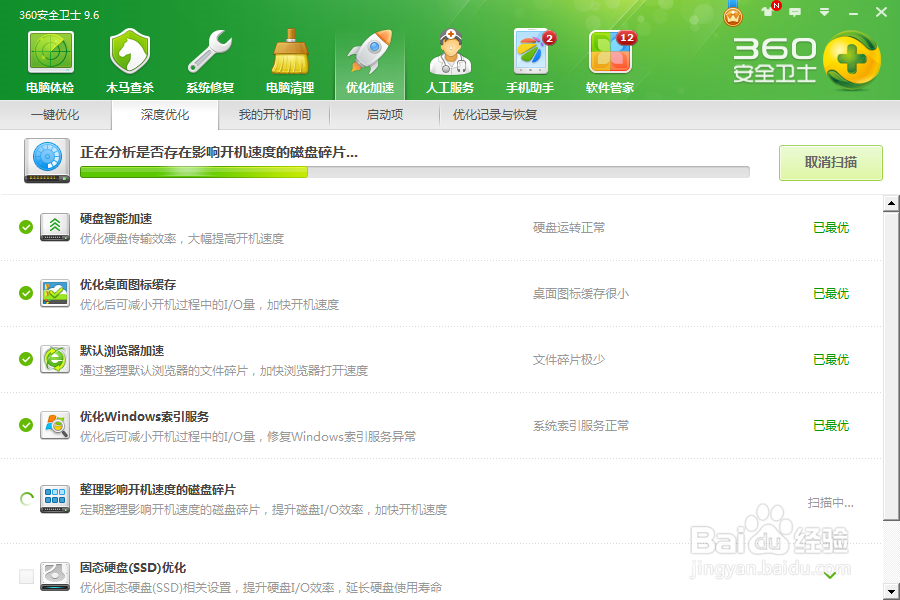Toggle the green check for 硬盘智能加速

(x=26, y=227)
